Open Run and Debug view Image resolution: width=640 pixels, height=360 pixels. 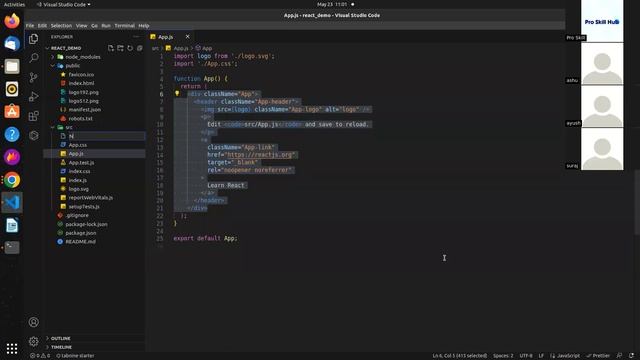pos(34,97)
